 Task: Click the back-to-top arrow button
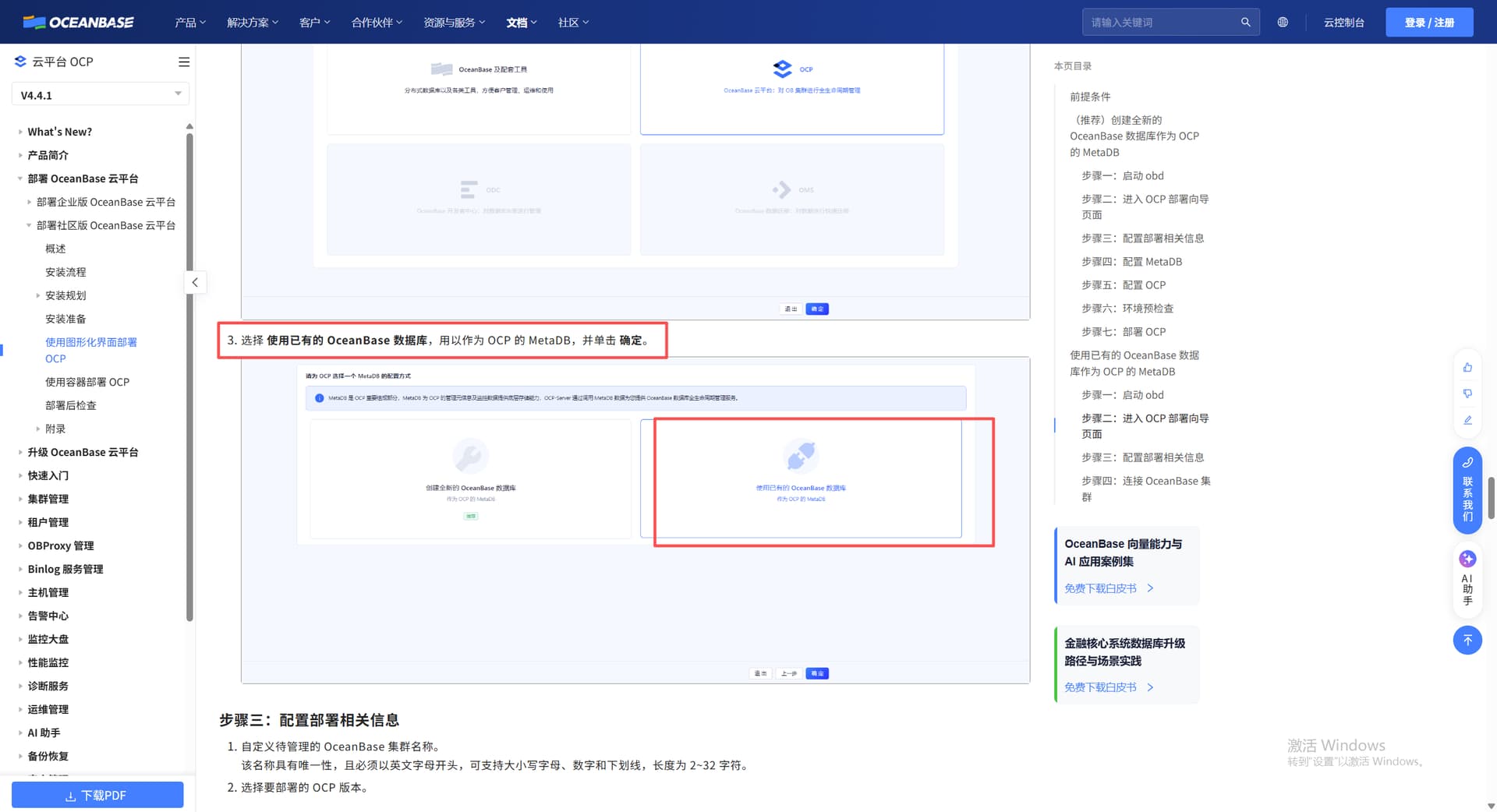[1467, 640]
